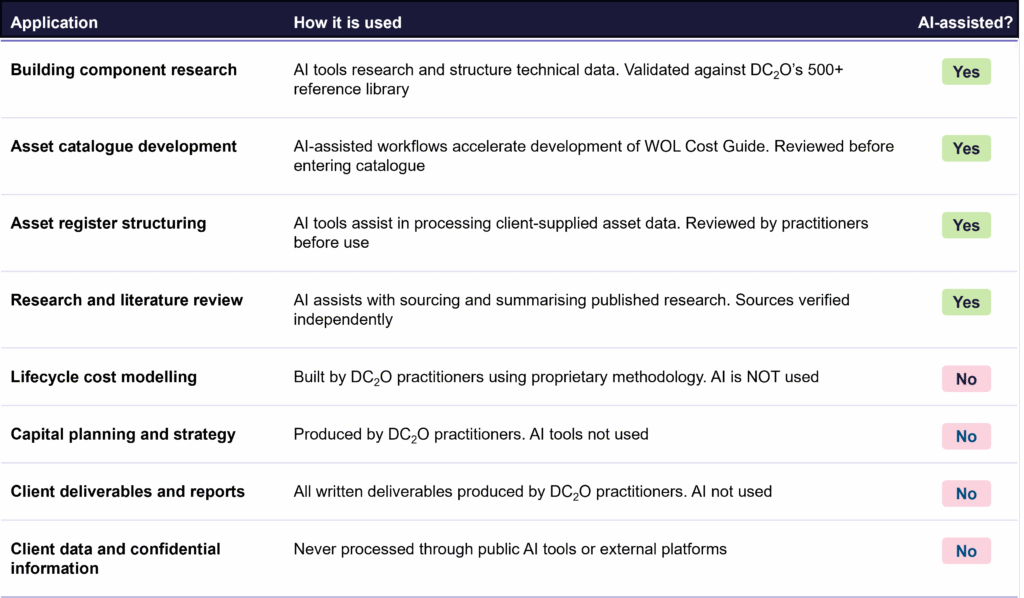Click text about never using public AI tools
Image resolution: width=1024 pixels, height=598 pixels.
coord(510,549)
